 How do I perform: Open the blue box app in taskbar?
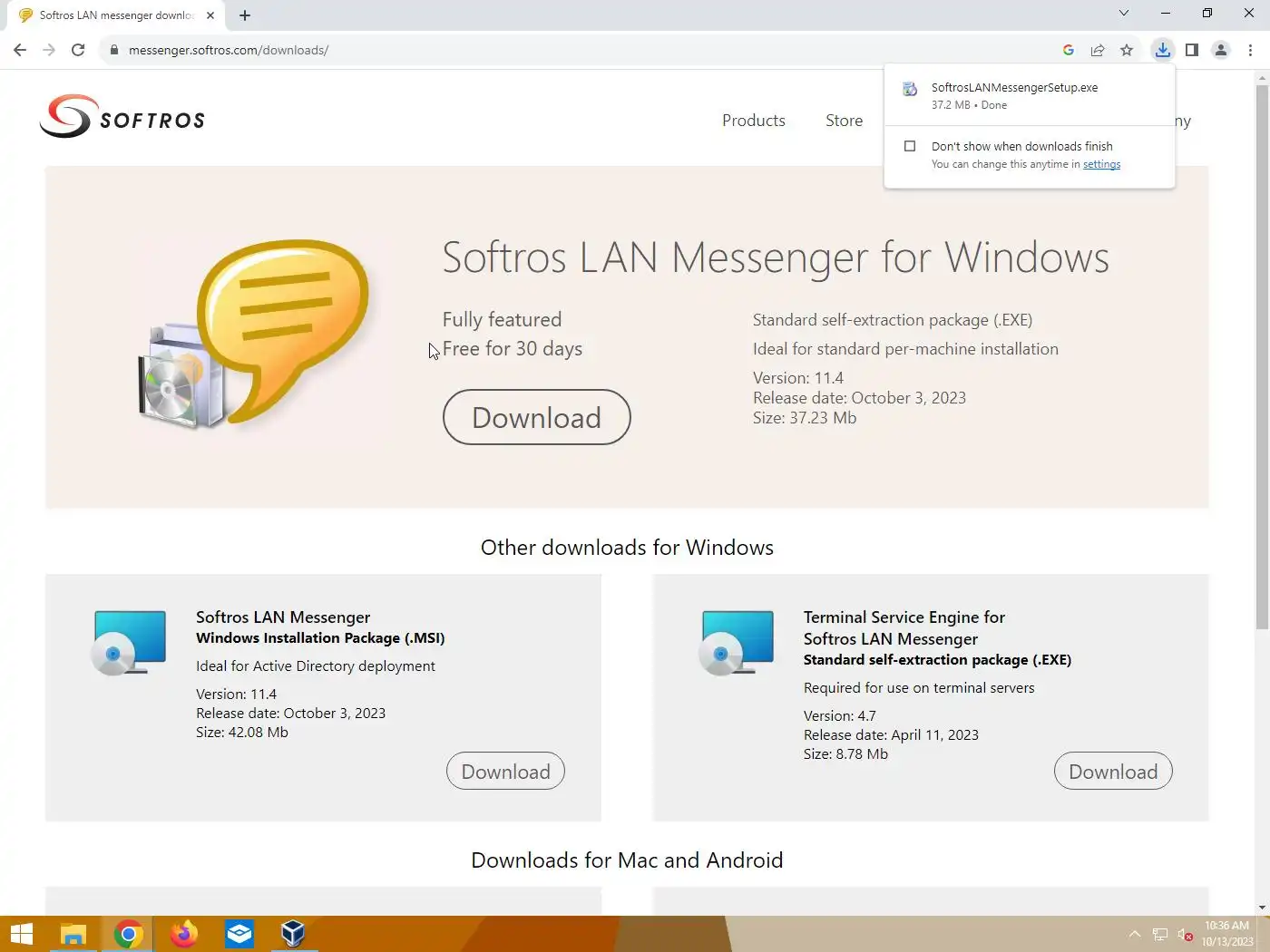[239, 934]
